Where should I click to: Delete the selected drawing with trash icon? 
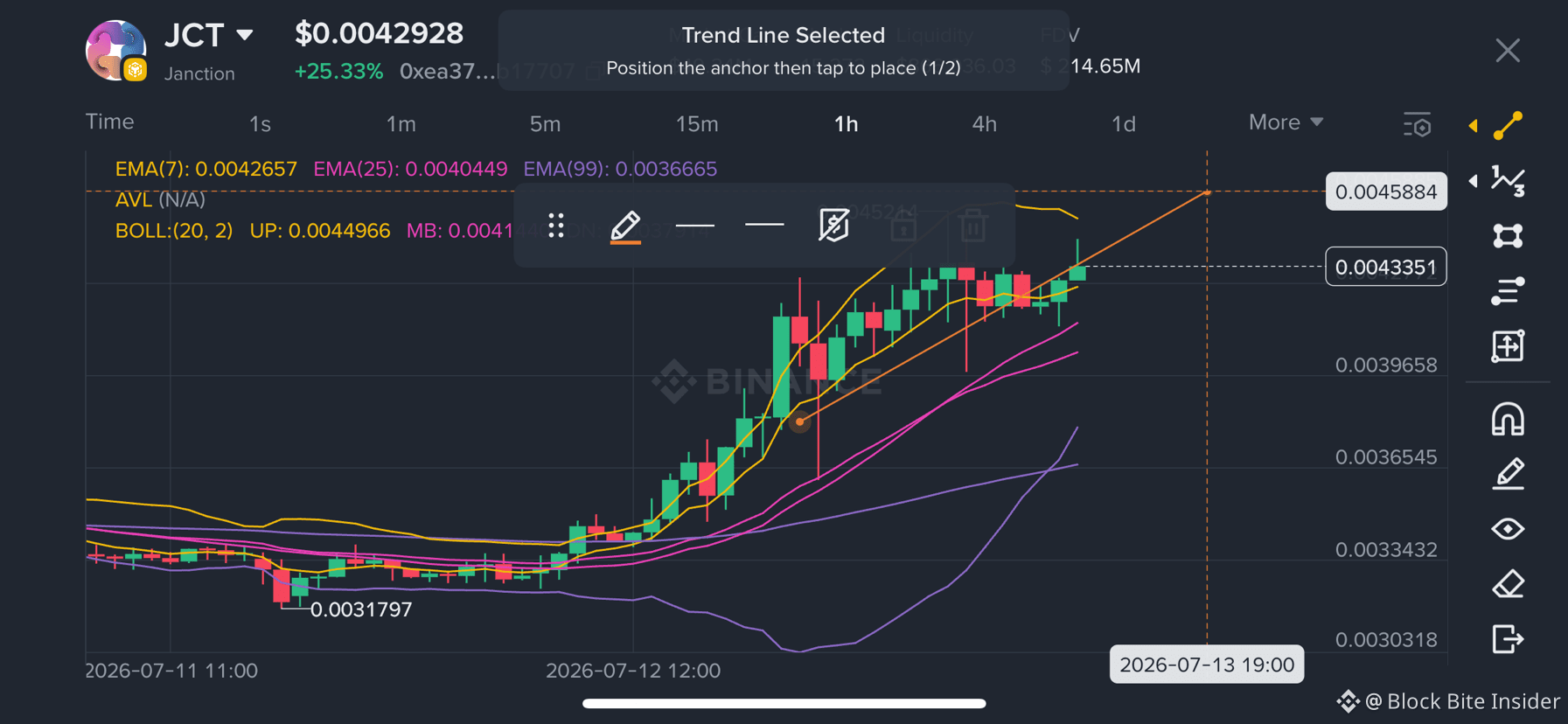pyautogui.click(x=972, y=226)
